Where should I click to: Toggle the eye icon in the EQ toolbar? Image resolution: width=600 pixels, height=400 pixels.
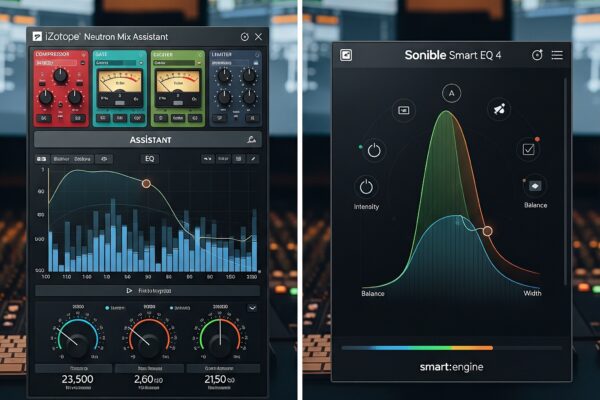point(104,159)
